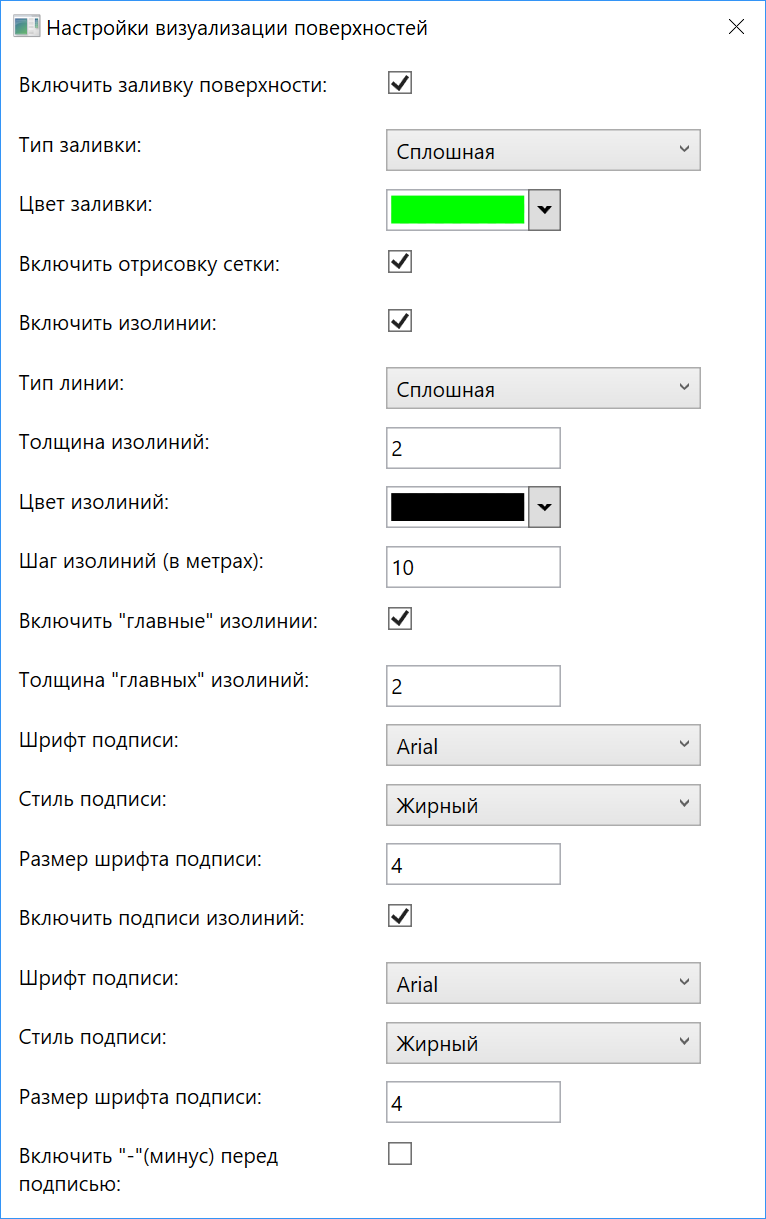Click the application icon in the title bar
This screenshot has height=1219, width=766.
tap(27, 25)
